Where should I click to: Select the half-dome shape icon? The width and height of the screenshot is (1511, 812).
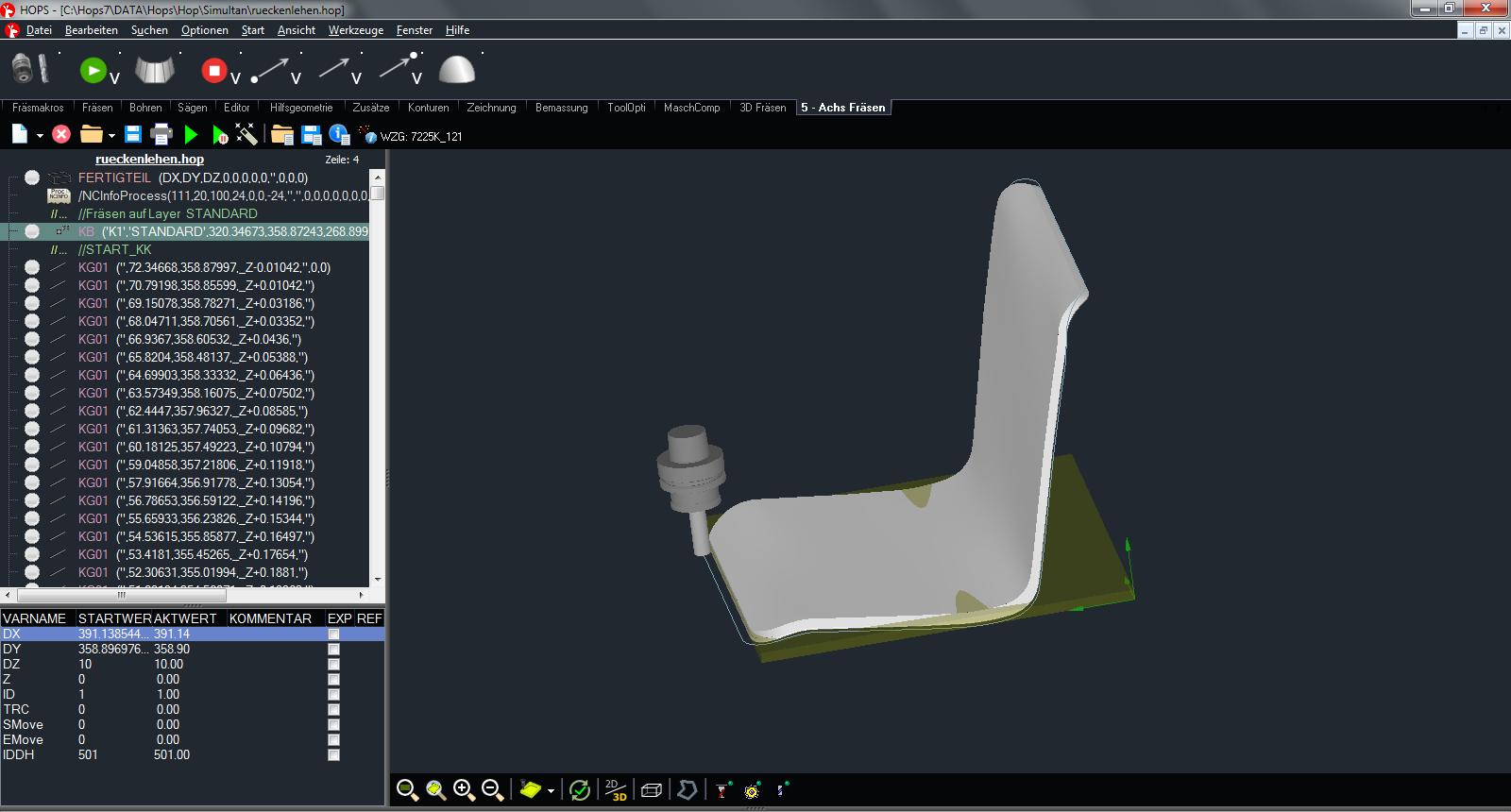[458, 70]
